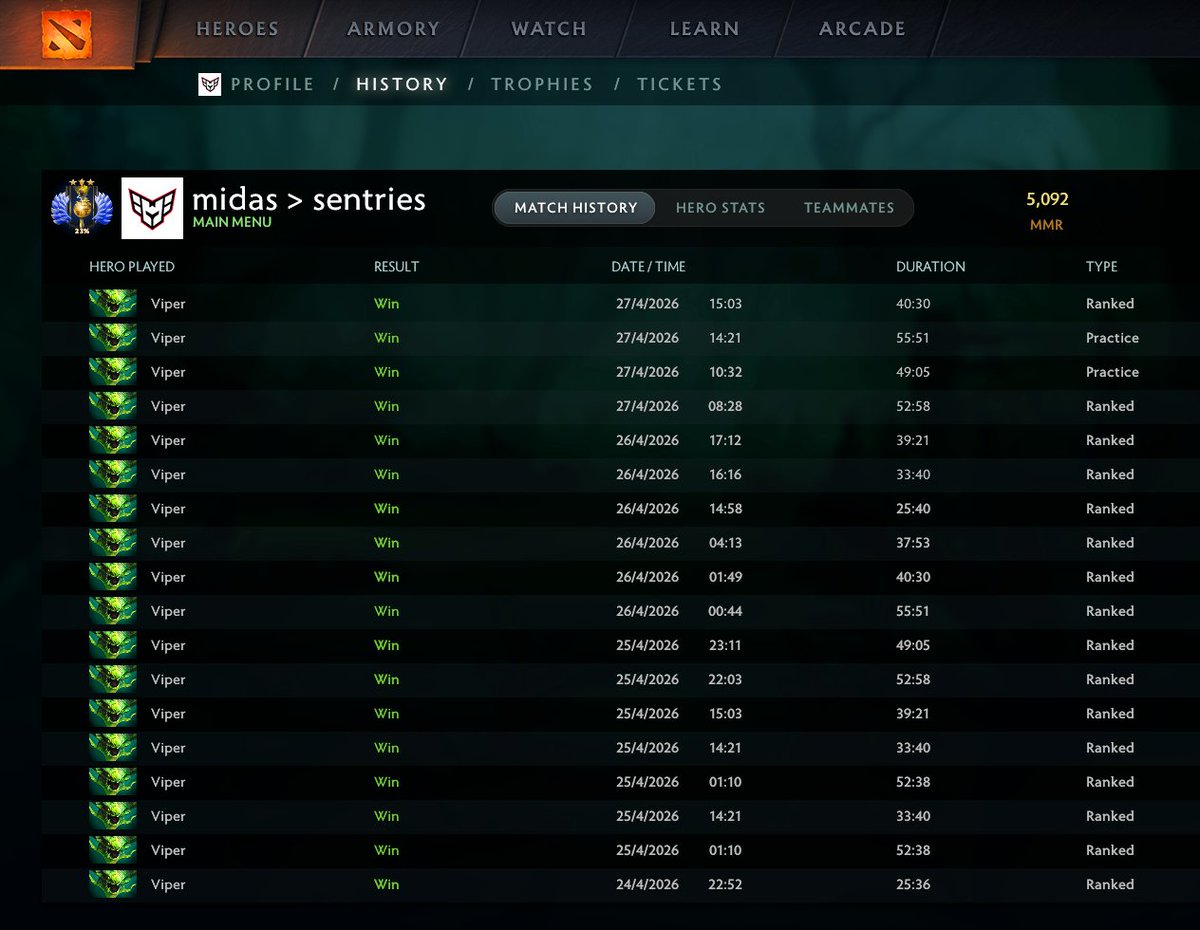Click duration 52:58 in 27/4/2026 08:28 row
1200x930 pixels.
pyautogui.click(x=913, y=405)
